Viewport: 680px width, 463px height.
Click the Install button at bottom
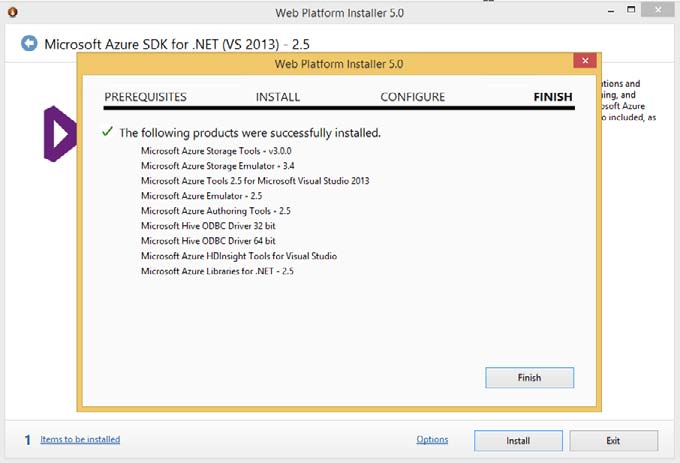point(518,440)
